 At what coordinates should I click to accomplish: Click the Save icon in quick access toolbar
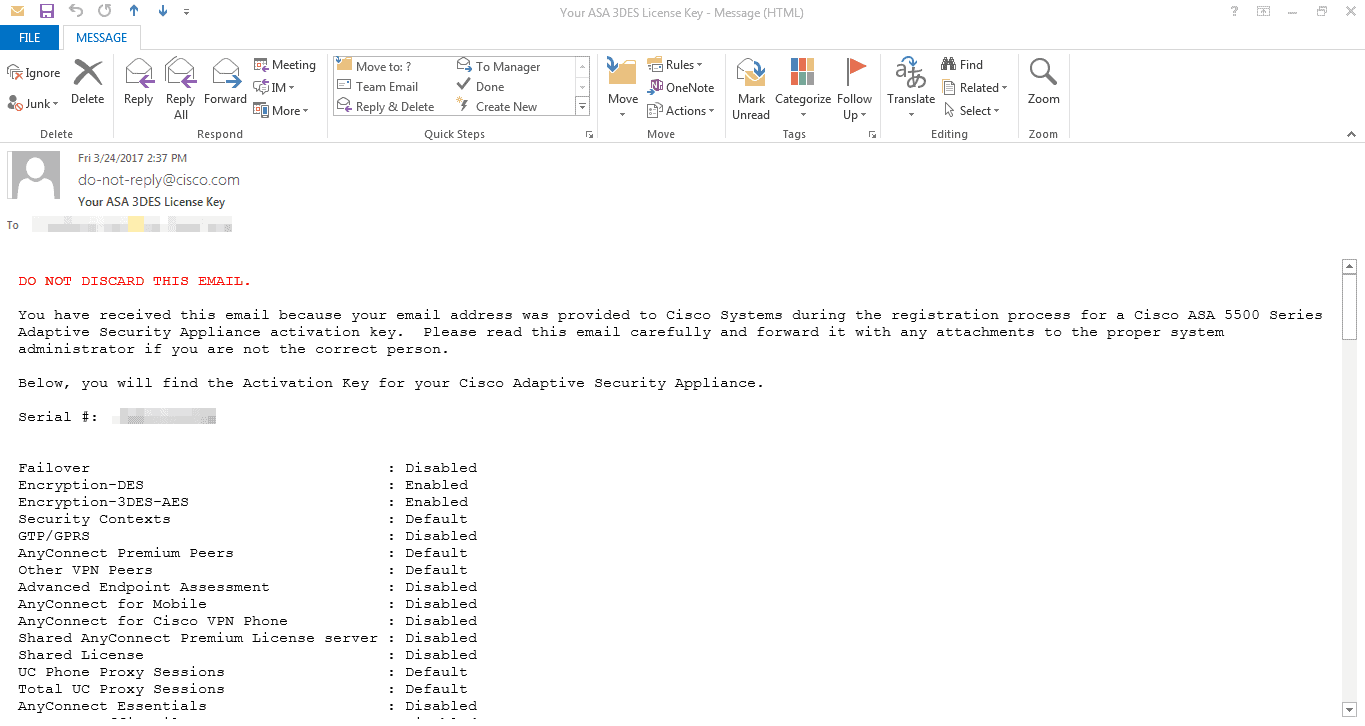pos(46,12)
